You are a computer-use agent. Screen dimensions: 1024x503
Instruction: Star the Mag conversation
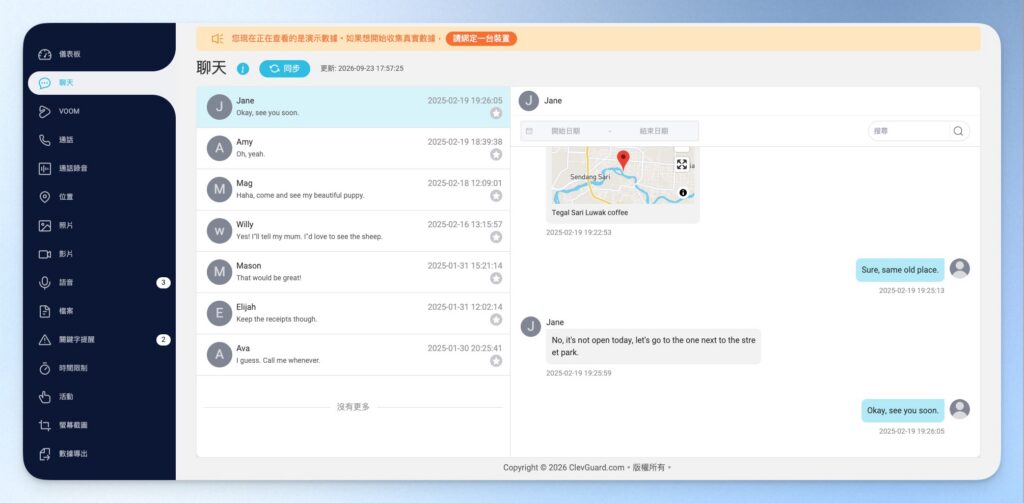click(x=496, y=196)
